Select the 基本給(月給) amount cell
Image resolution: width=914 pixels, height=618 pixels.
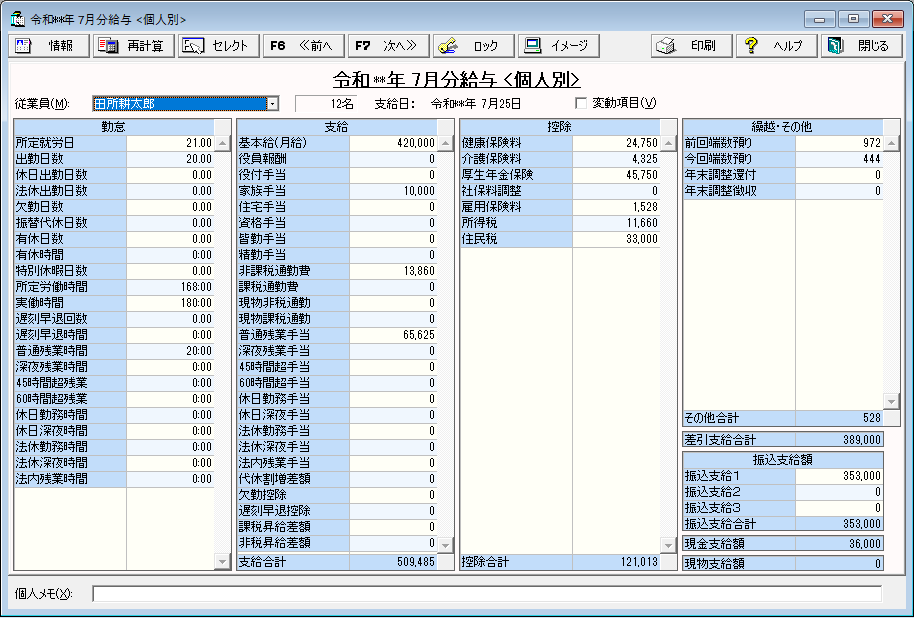(394, 143)
